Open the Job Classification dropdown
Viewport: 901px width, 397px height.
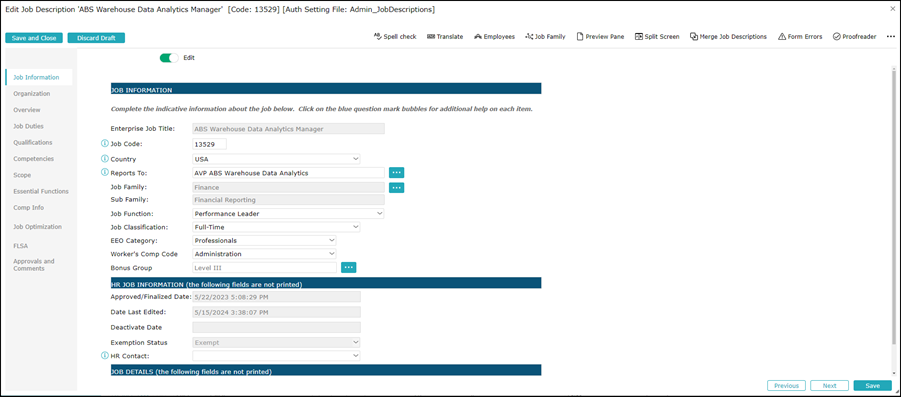276,227
